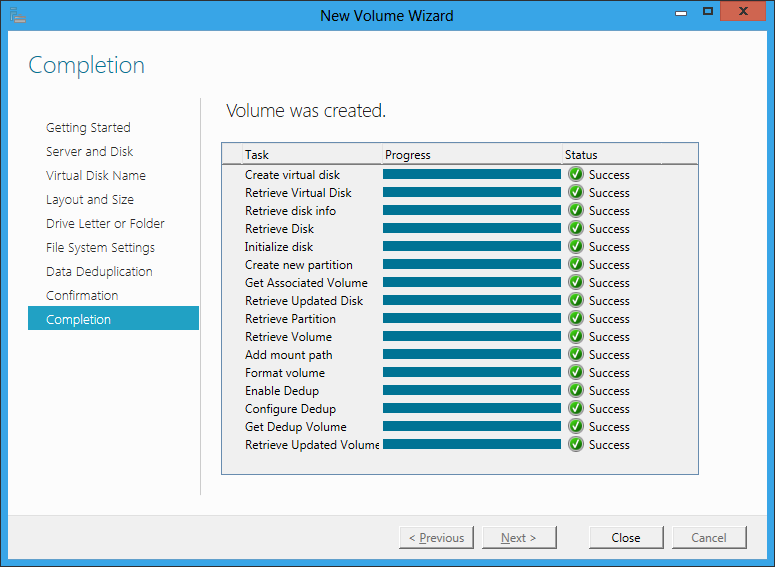The width and height of the screenshot is (775, 567).
Task: Click the green check icon beside Format volume
Action: (x=575, y=372)
